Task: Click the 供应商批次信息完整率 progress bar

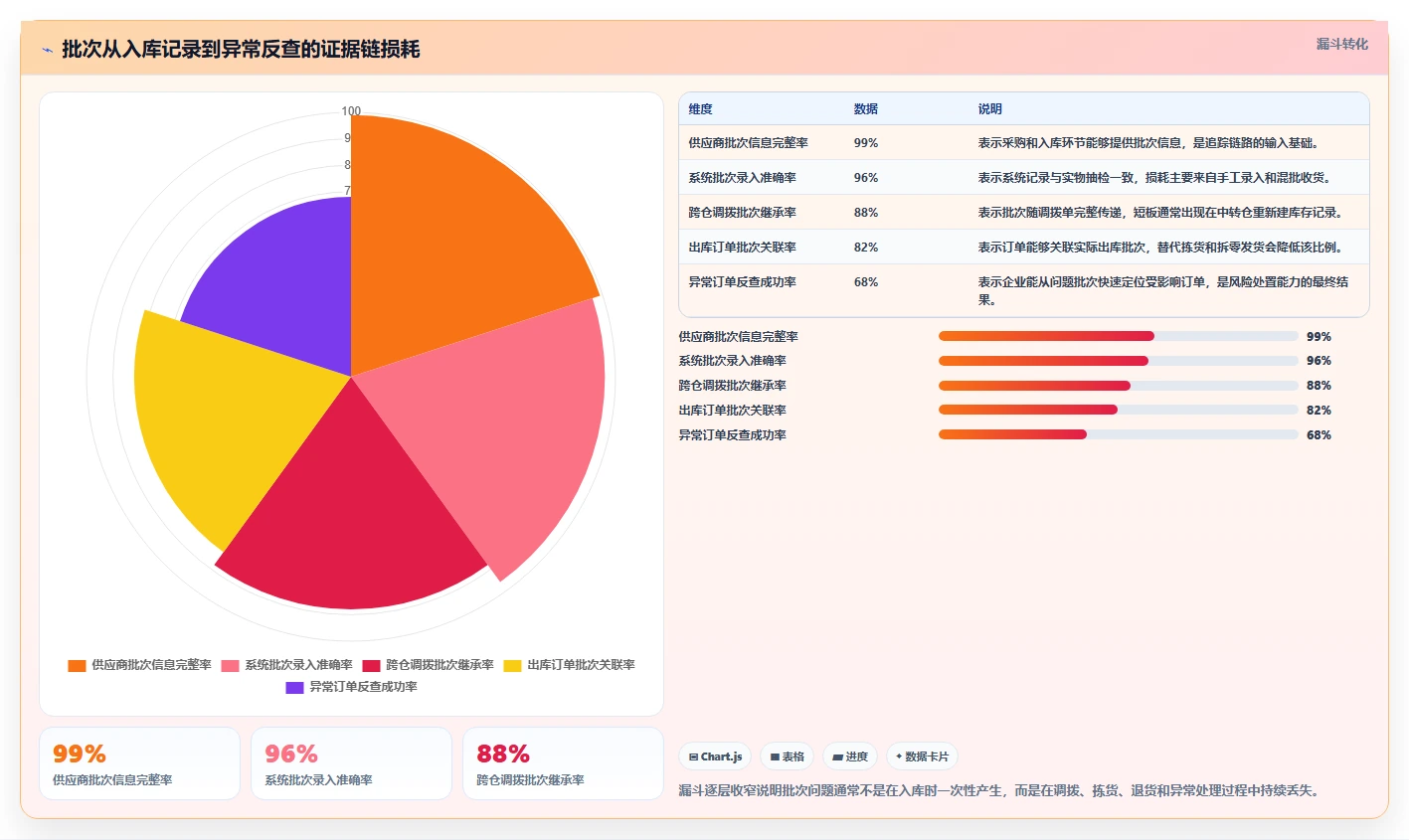Action: 1119,336
